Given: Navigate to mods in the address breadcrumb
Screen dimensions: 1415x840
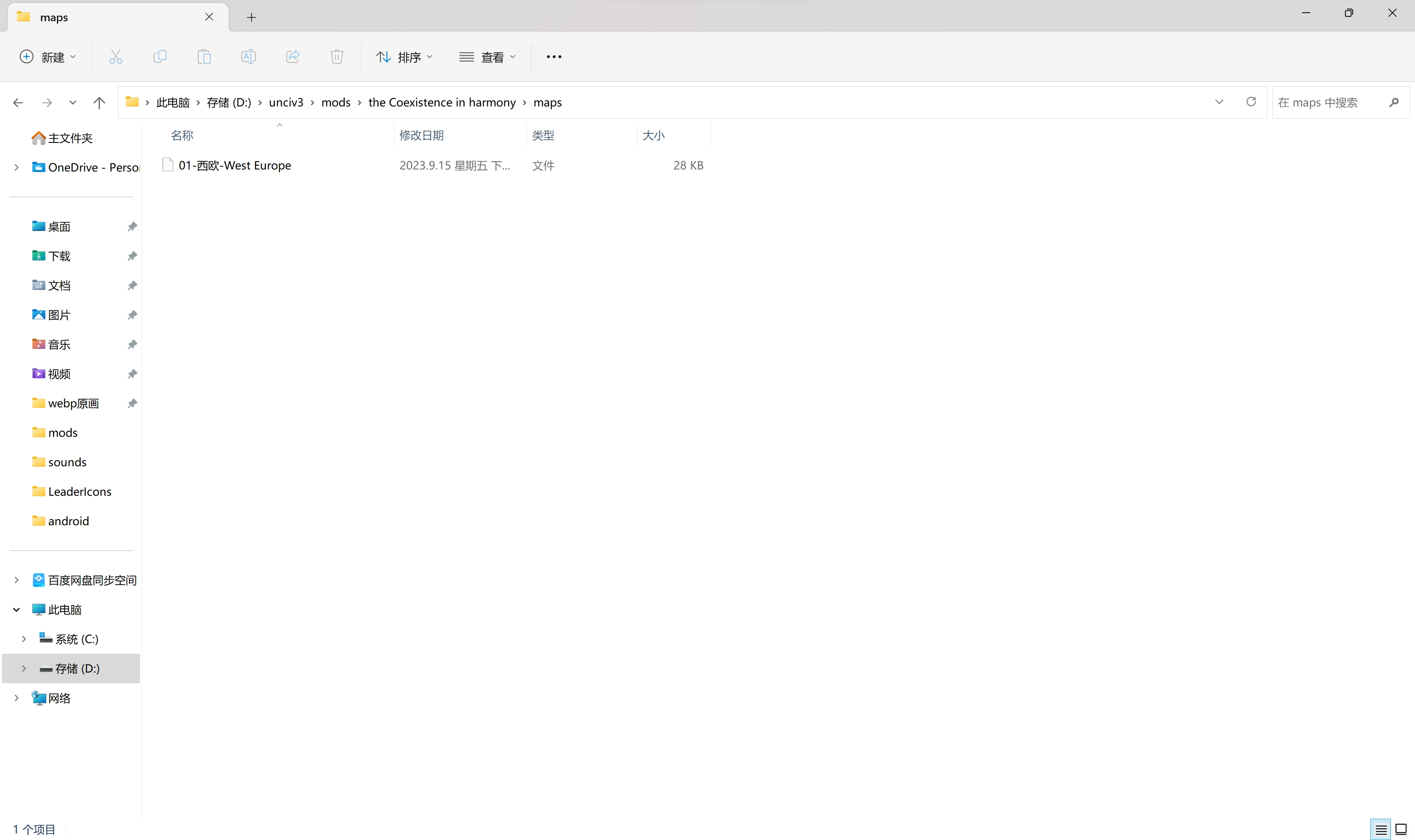Looking at the screenshot, I should point(336,102).
